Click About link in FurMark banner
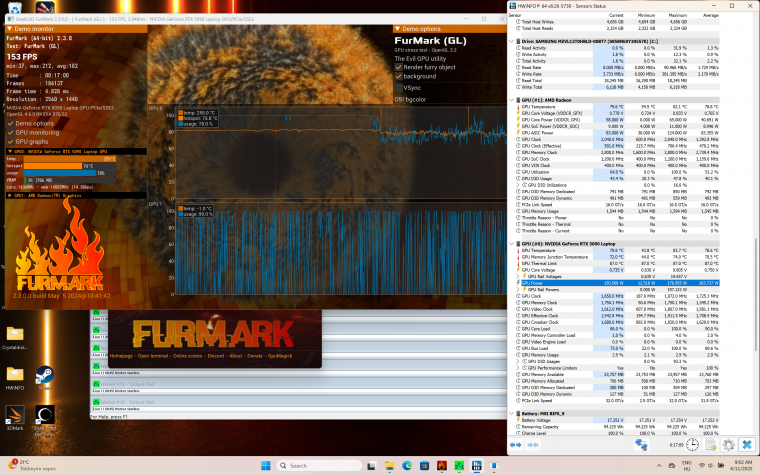 pos(236,356)
